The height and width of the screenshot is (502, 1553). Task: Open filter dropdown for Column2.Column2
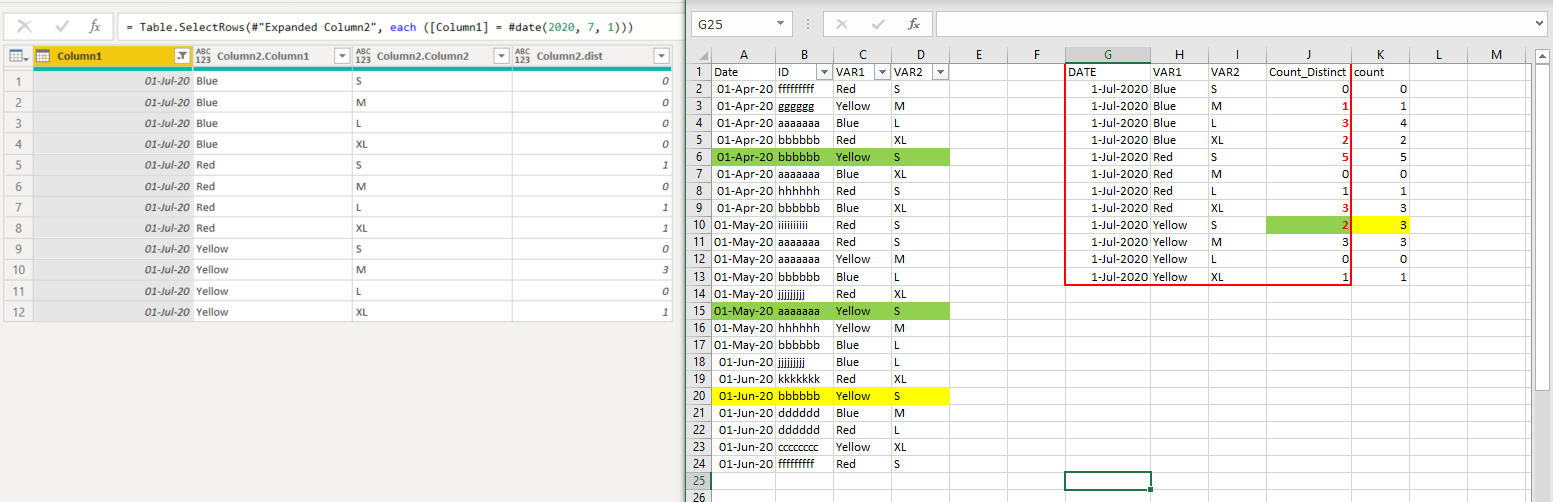click(501, 57)
